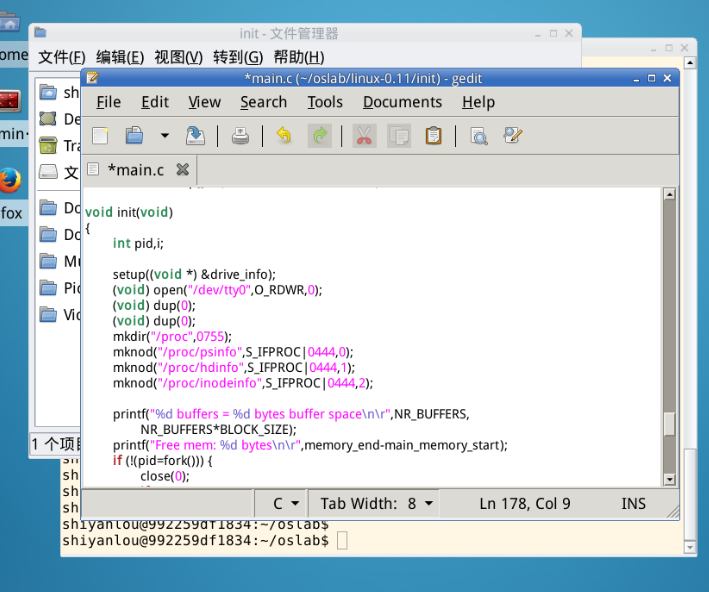The height and width of the screenshot is (592, 709).
Task: Undo the last edit
Action: (x=284, y=136)
